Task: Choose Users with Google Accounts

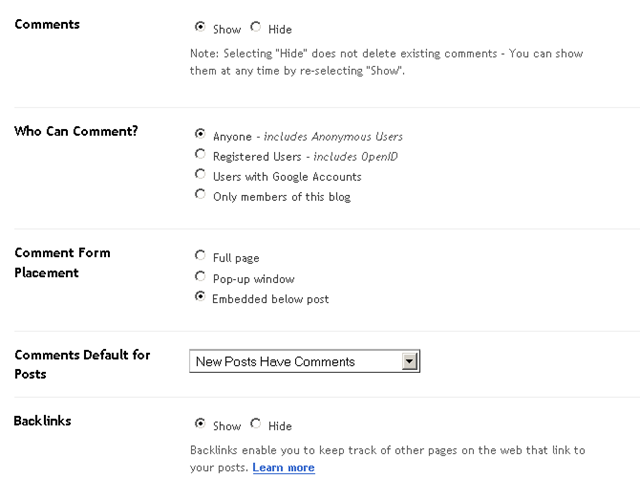Action: (200, 174)
